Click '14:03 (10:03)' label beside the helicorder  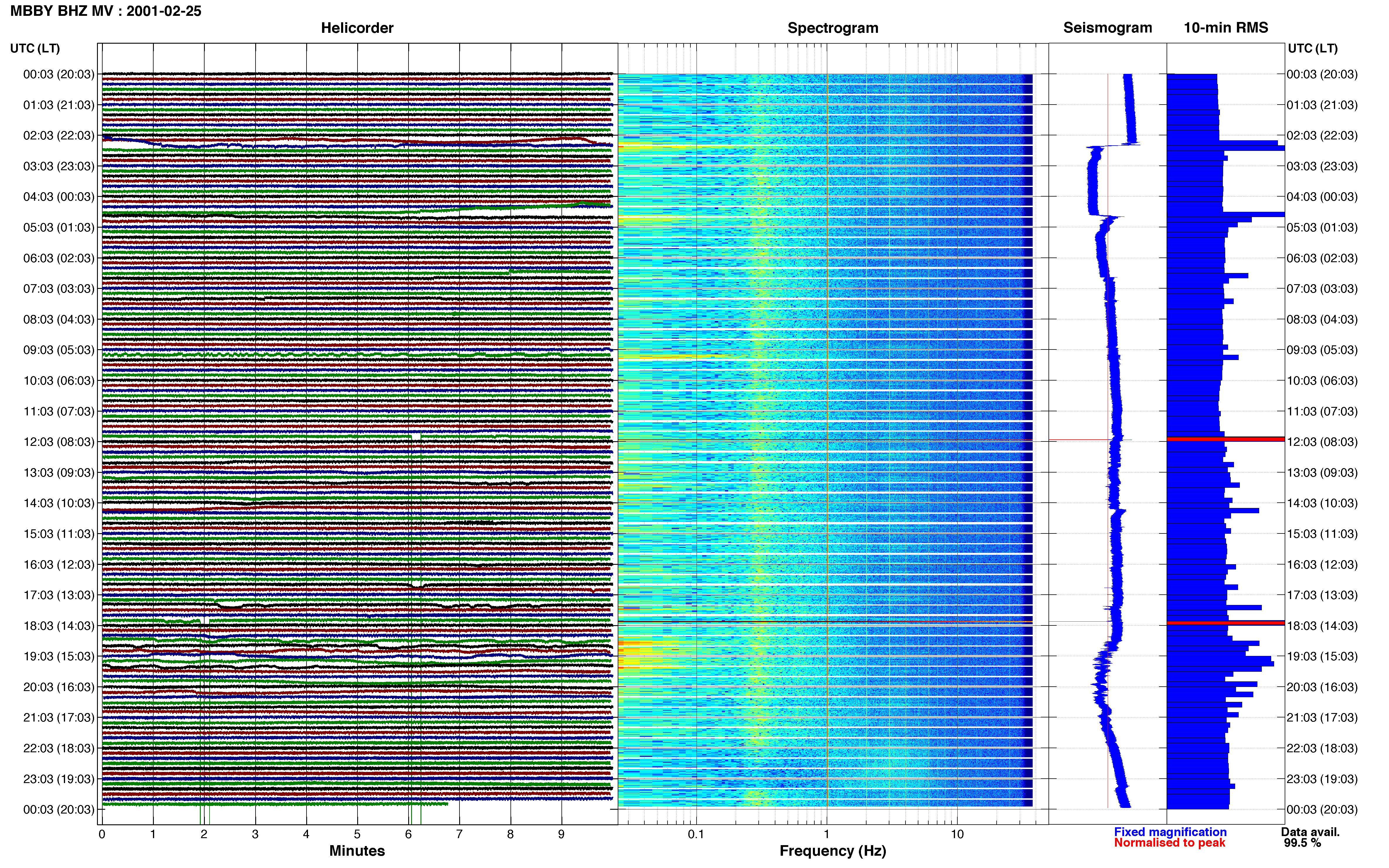coord(59,504)
